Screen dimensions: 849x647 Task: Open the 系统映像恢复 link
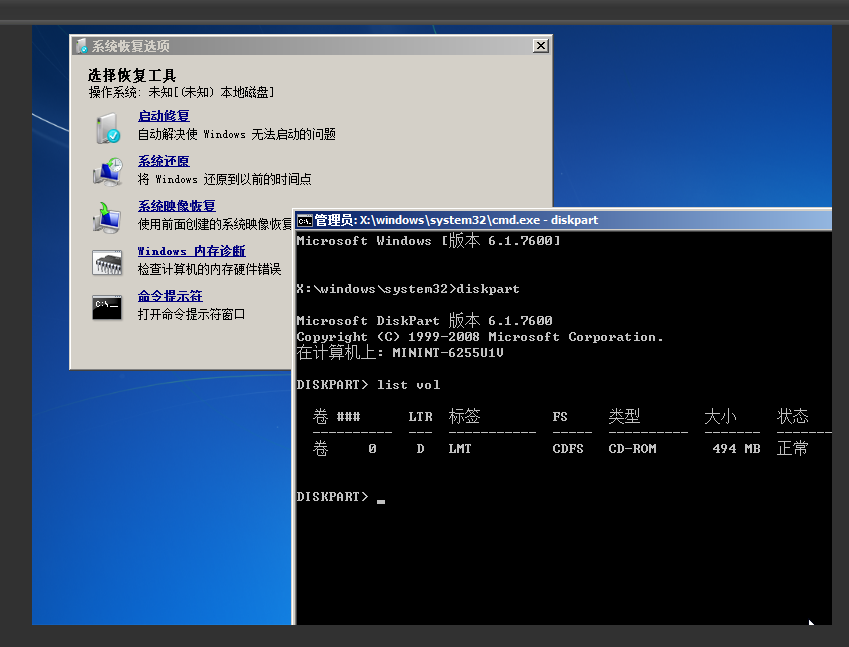[x=177, y=206]
